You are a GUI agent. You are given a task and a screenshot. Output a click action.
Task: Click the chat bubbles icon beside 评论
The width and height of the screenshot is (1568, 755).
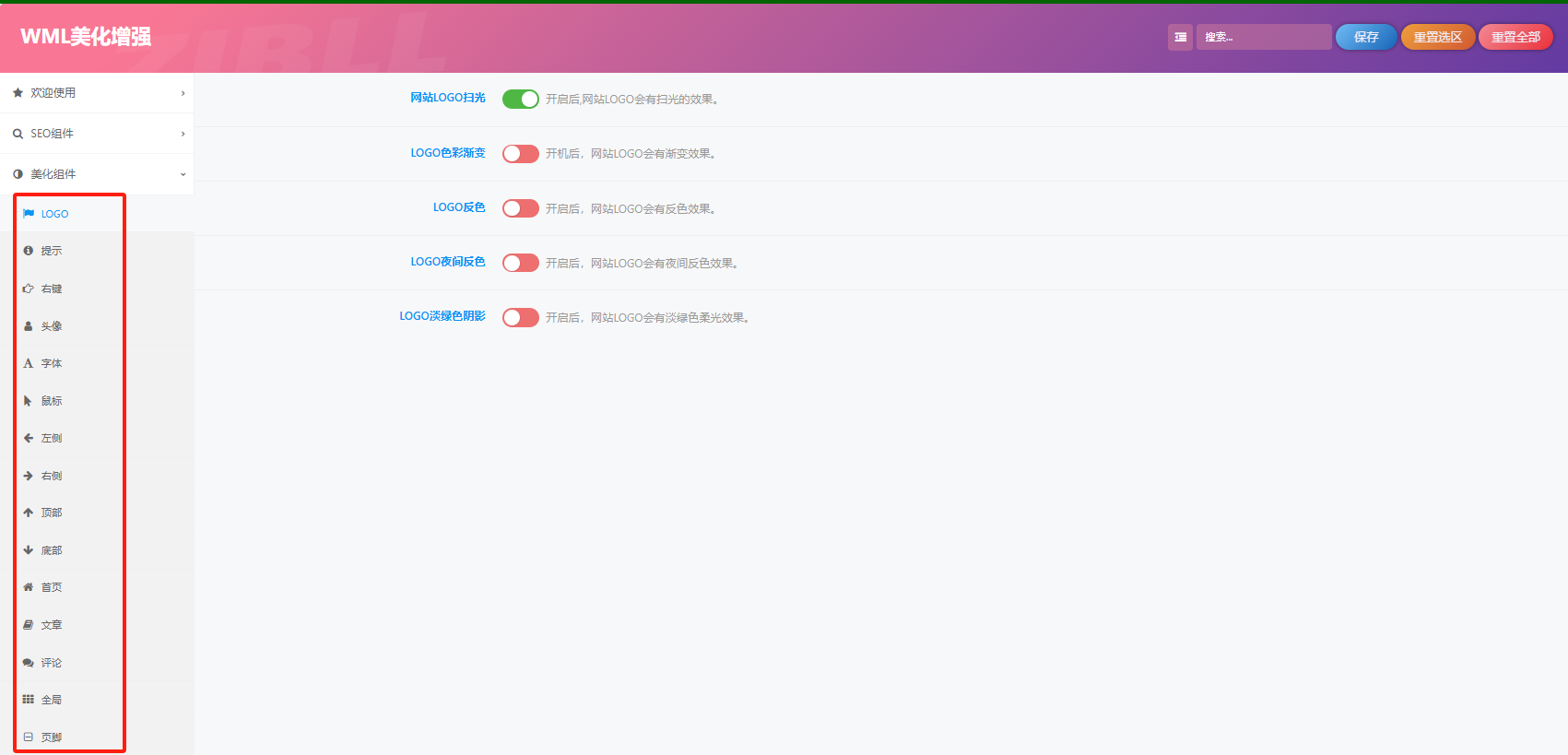point(29,663)
